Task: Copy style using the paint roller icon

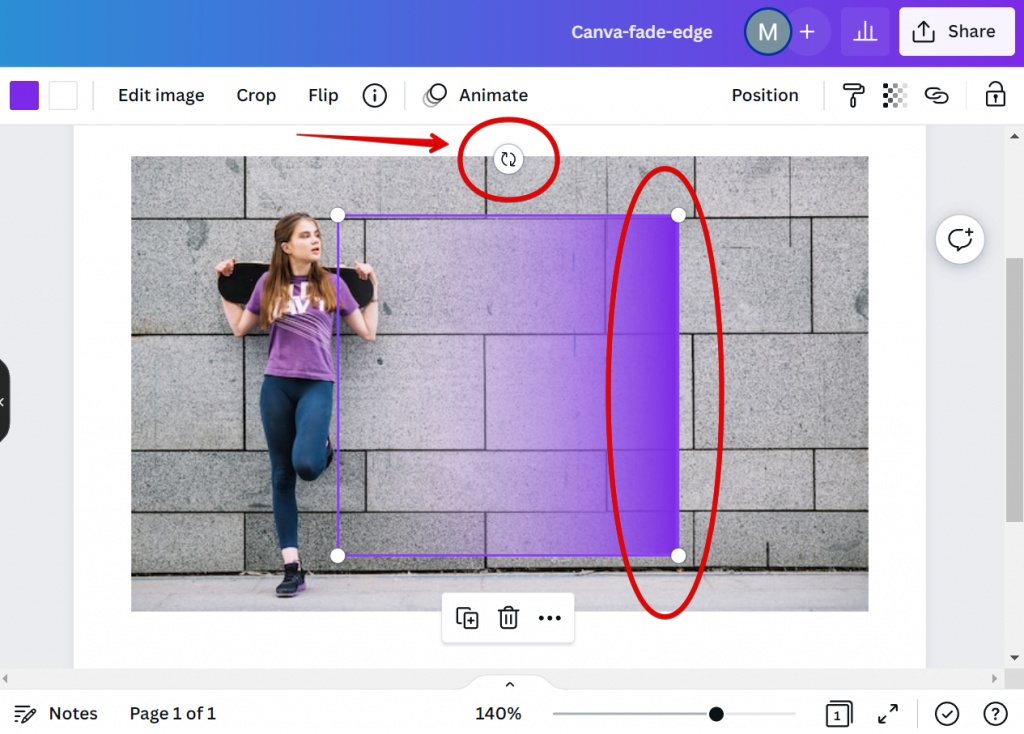Action: (x=852, y=95)
